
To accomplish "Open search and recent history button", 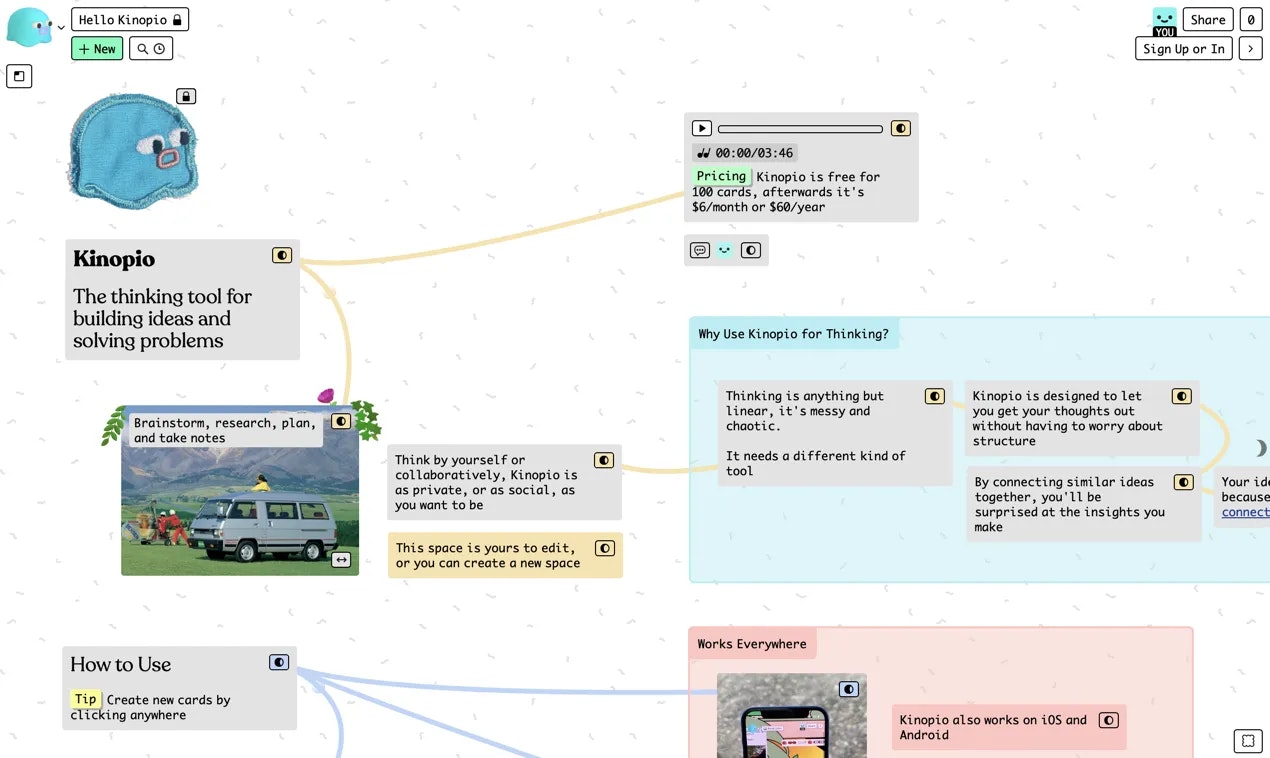I will point(151,48).
